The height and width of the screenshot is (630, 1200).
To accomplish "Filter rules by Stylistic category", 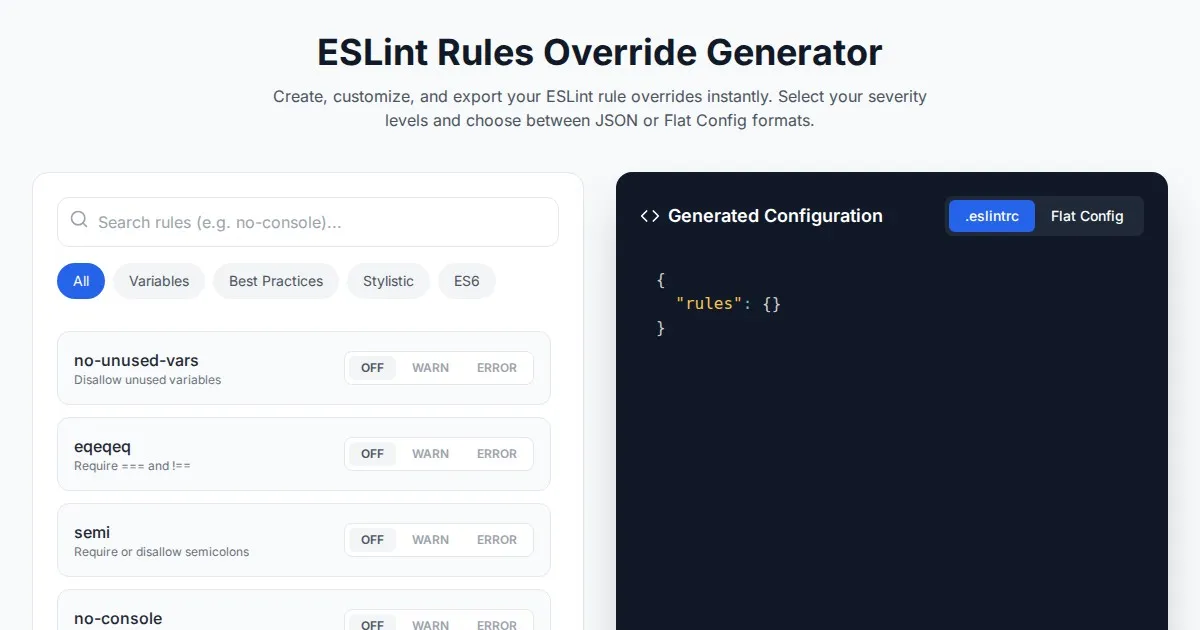I will [388, 281].
